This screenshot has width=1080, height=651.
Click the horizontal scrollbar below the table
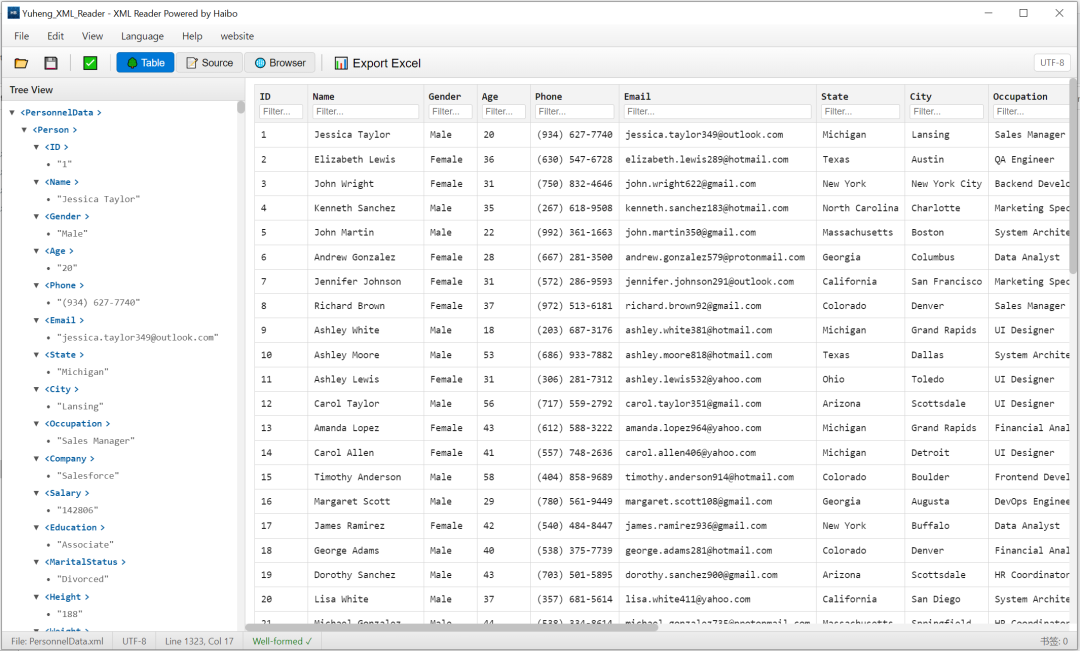452,627
